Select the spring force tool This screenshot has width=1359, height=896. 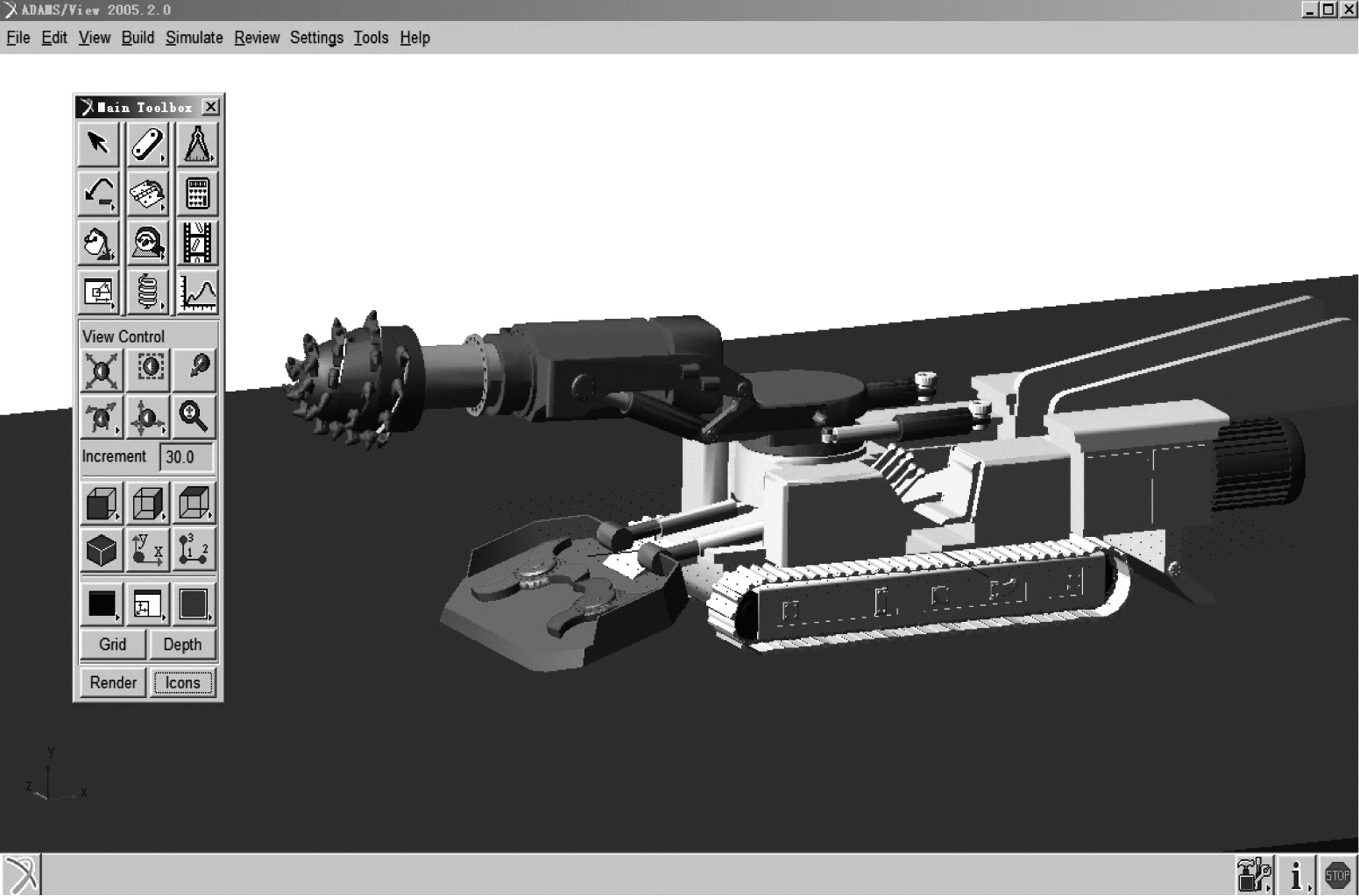point(146,293)
